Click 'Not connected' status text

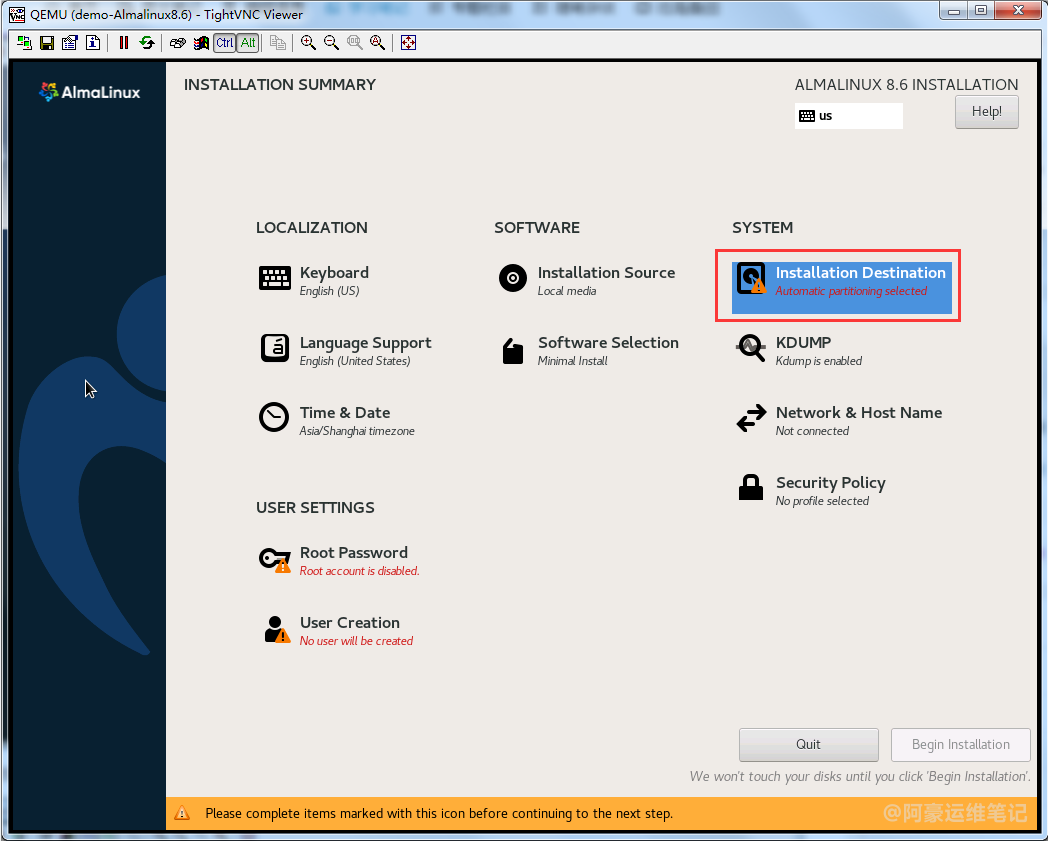812,431
